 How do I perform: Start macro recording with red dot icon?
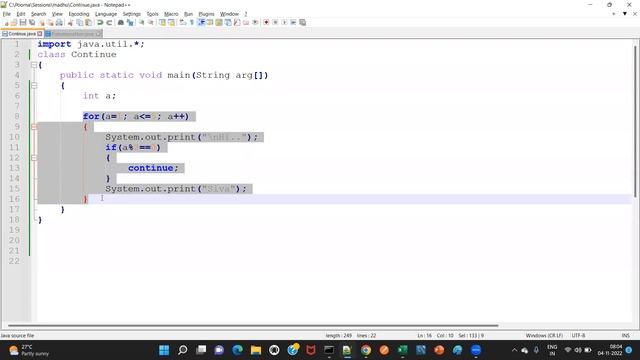pyautogui.click(x=266, y=23)
